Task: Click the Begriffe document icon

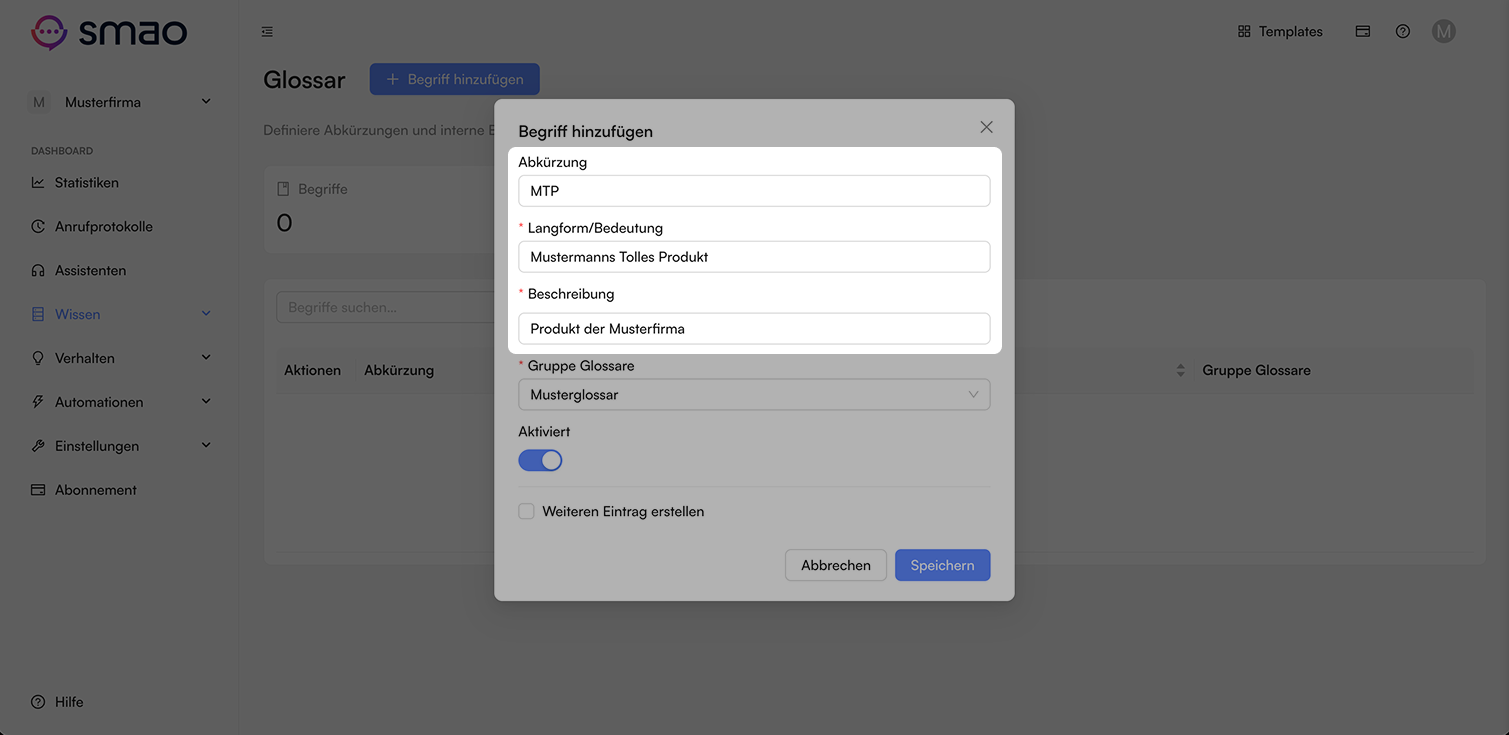Action: (x=283, y=189)
